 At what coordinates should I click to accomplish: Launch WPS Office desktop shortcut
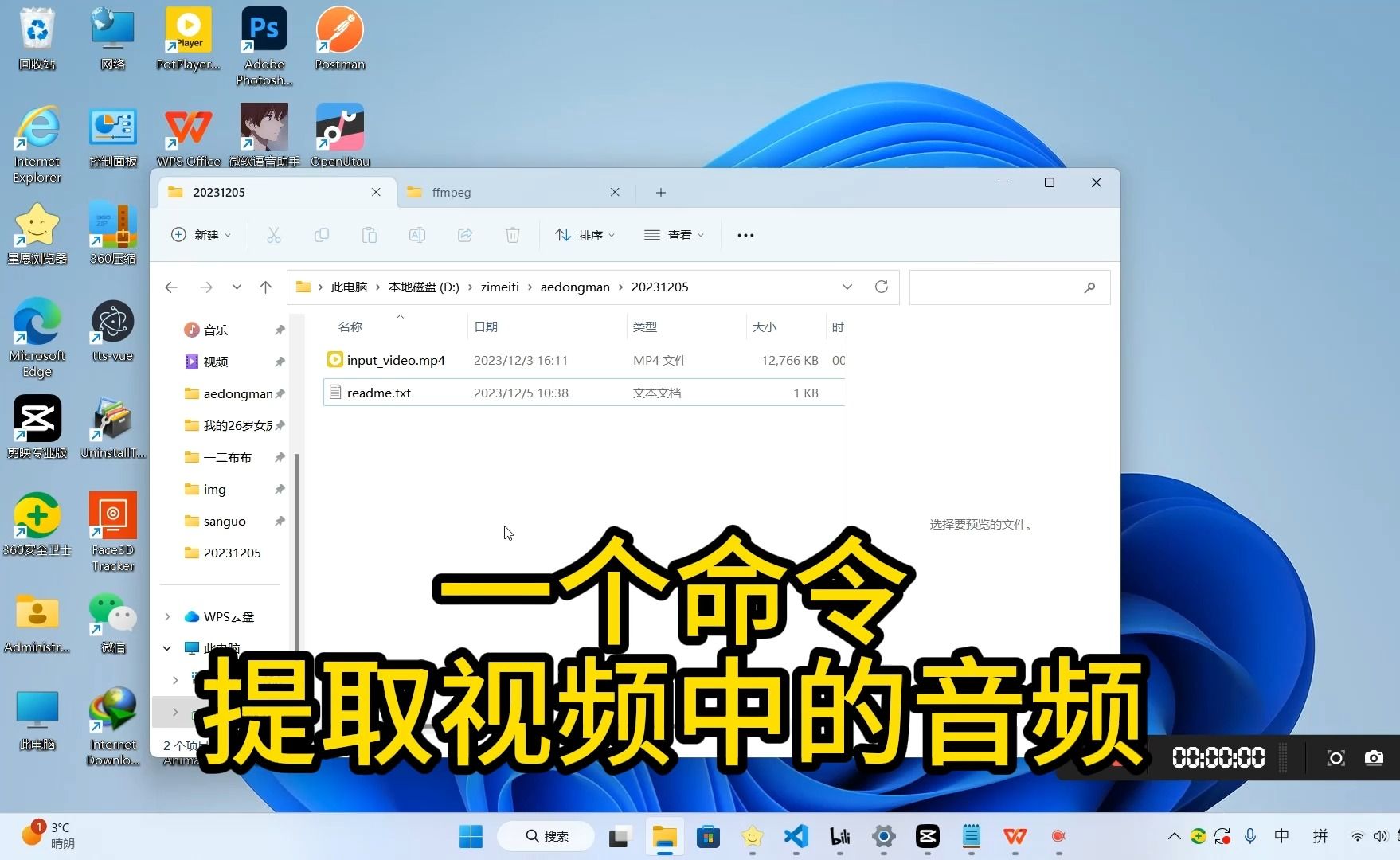click(x=188, y=136)
